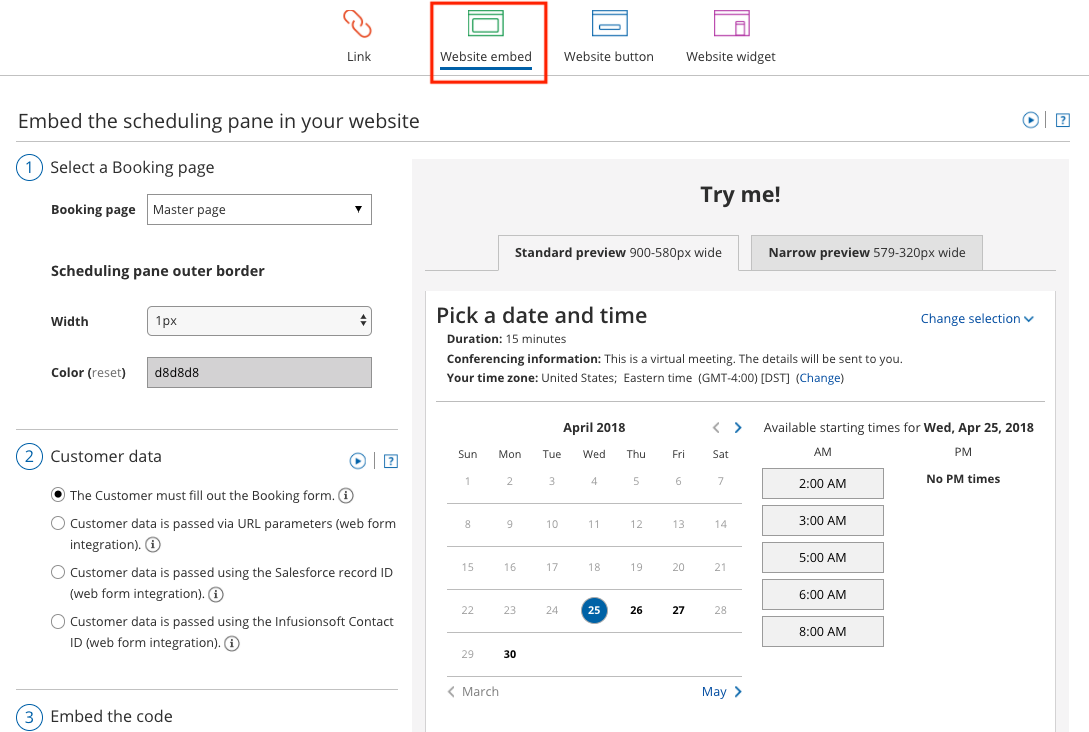Viewport: 1089px width, 732px height.
Task: Open the Customer data help icon
Action: 391,461
